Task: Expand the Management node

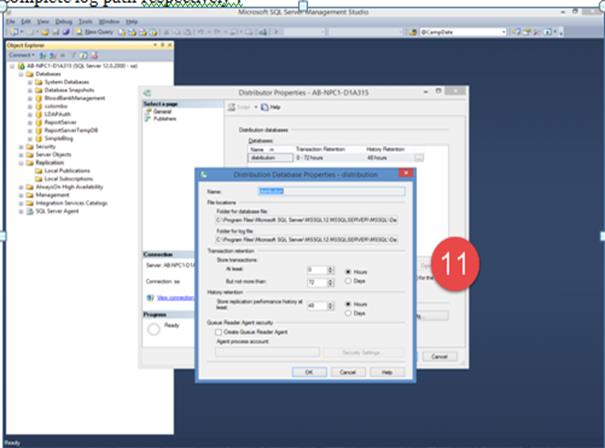Action: click(21, 195)
